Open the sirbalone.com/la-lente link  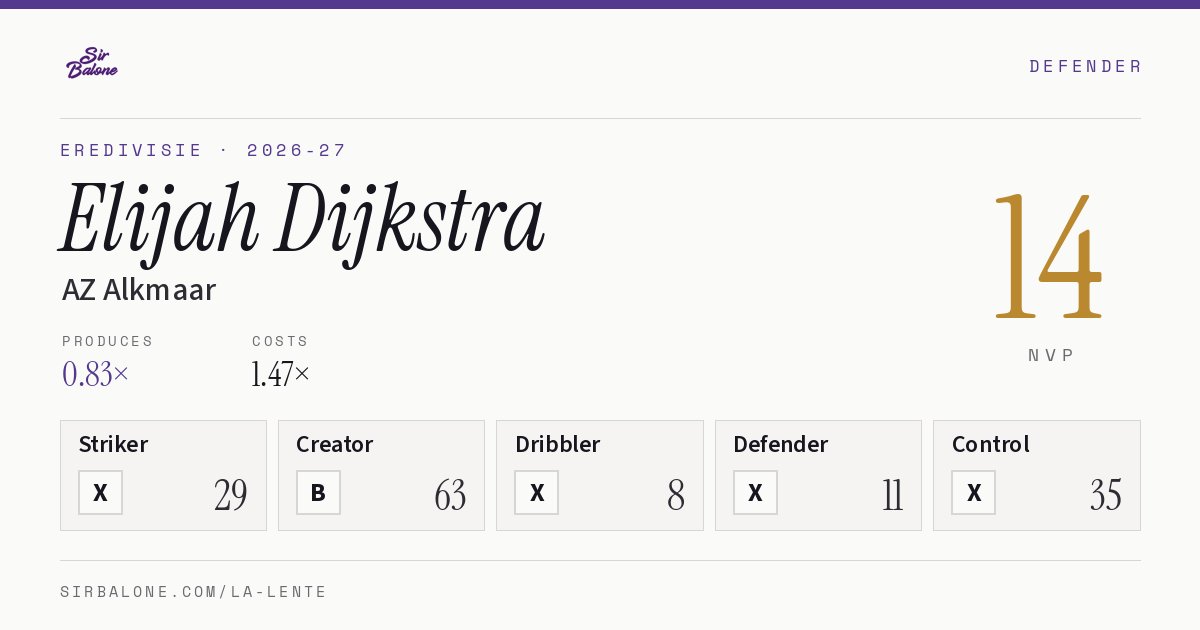coord(194,592)
